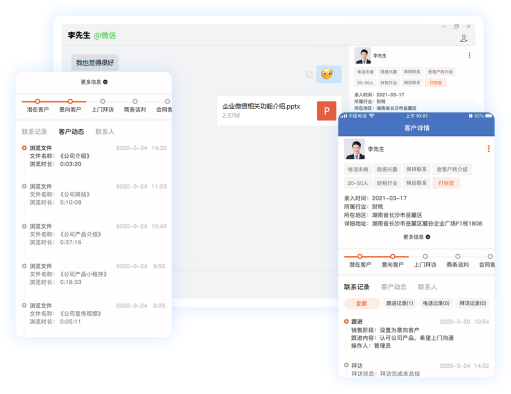Switch to 联系记录 tab in mobile panel
511x394 pixels.
[357, 287]
